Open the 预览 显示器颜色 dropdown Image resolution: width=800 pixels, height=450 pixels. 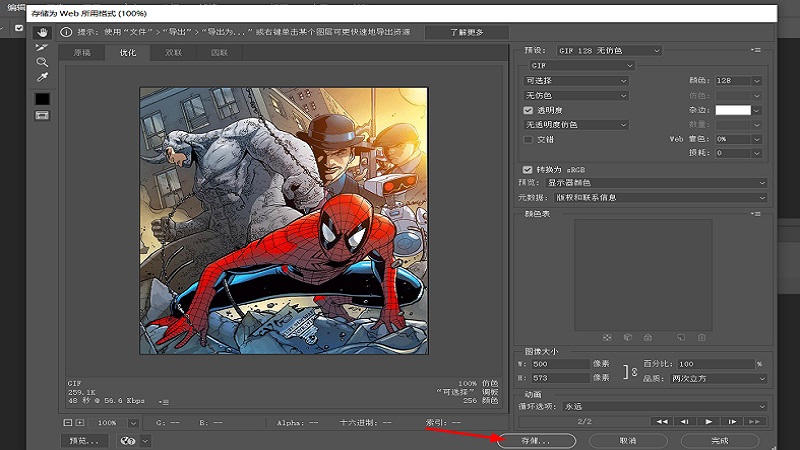(x=656, y=183)
